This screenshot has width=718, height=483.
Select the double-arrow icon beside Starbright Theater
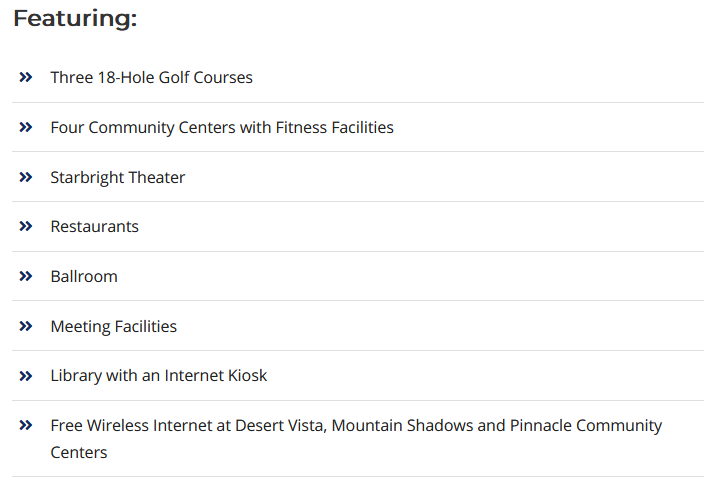pos(26,177)
